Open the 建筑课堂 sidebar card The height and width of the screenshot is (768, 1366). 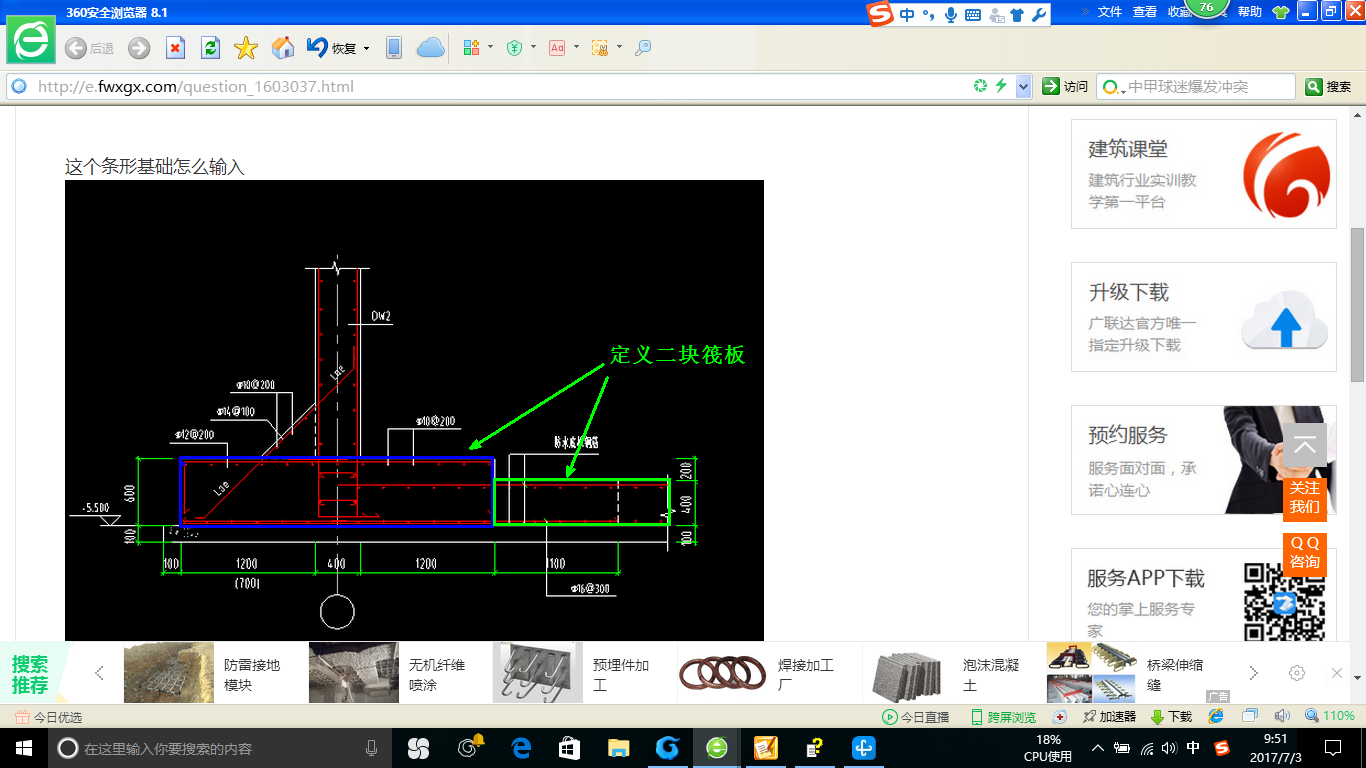pos(1204,174)
